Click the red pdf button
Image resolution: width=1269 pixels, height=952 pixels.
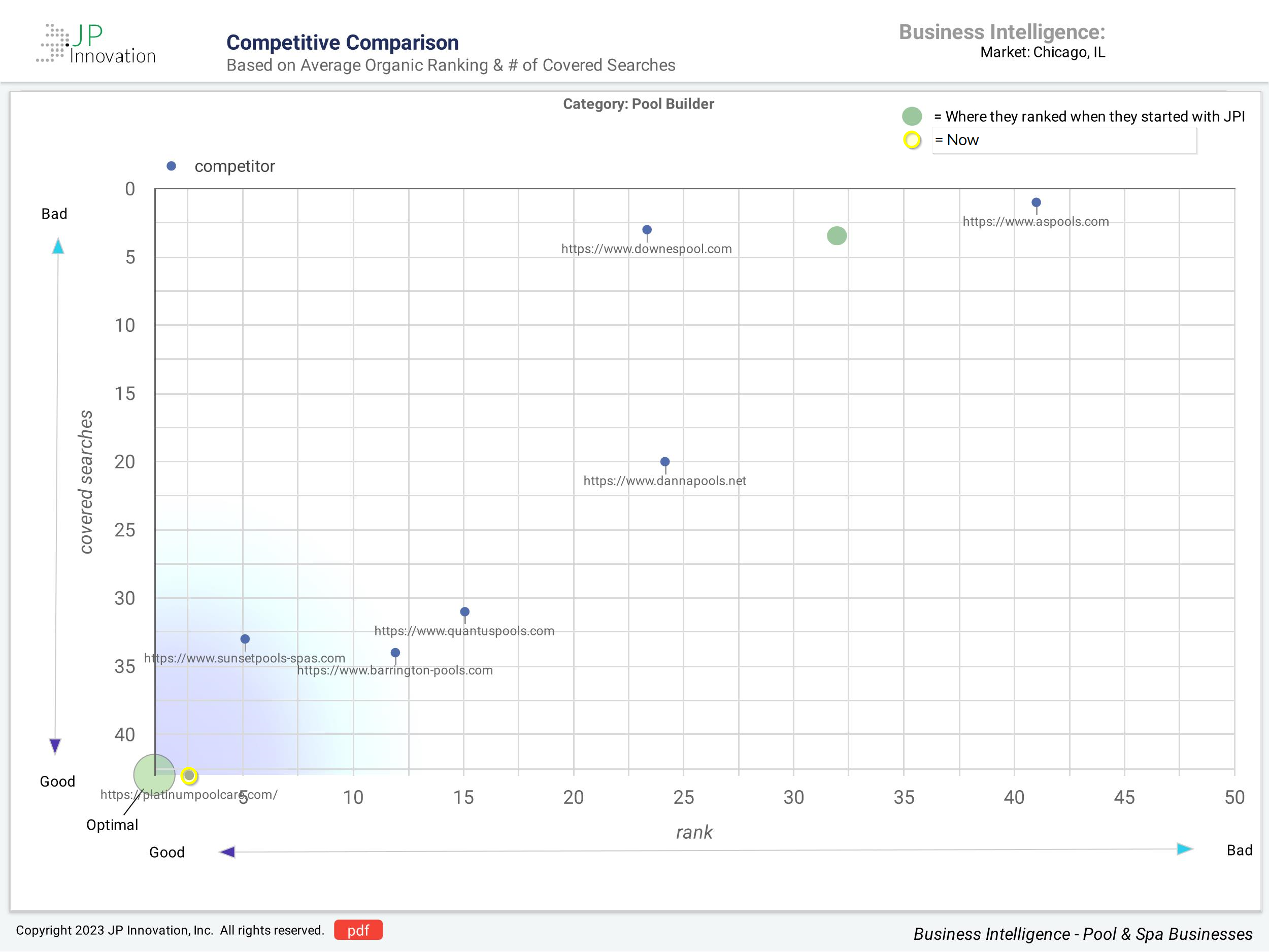tap(358, 930)
